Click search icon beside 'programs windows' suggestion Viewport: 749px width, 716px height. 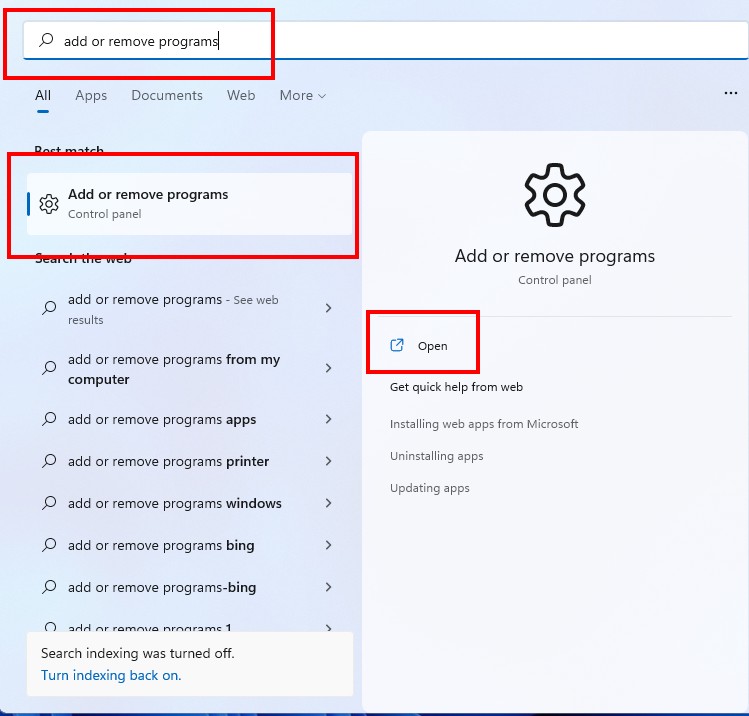49,503
